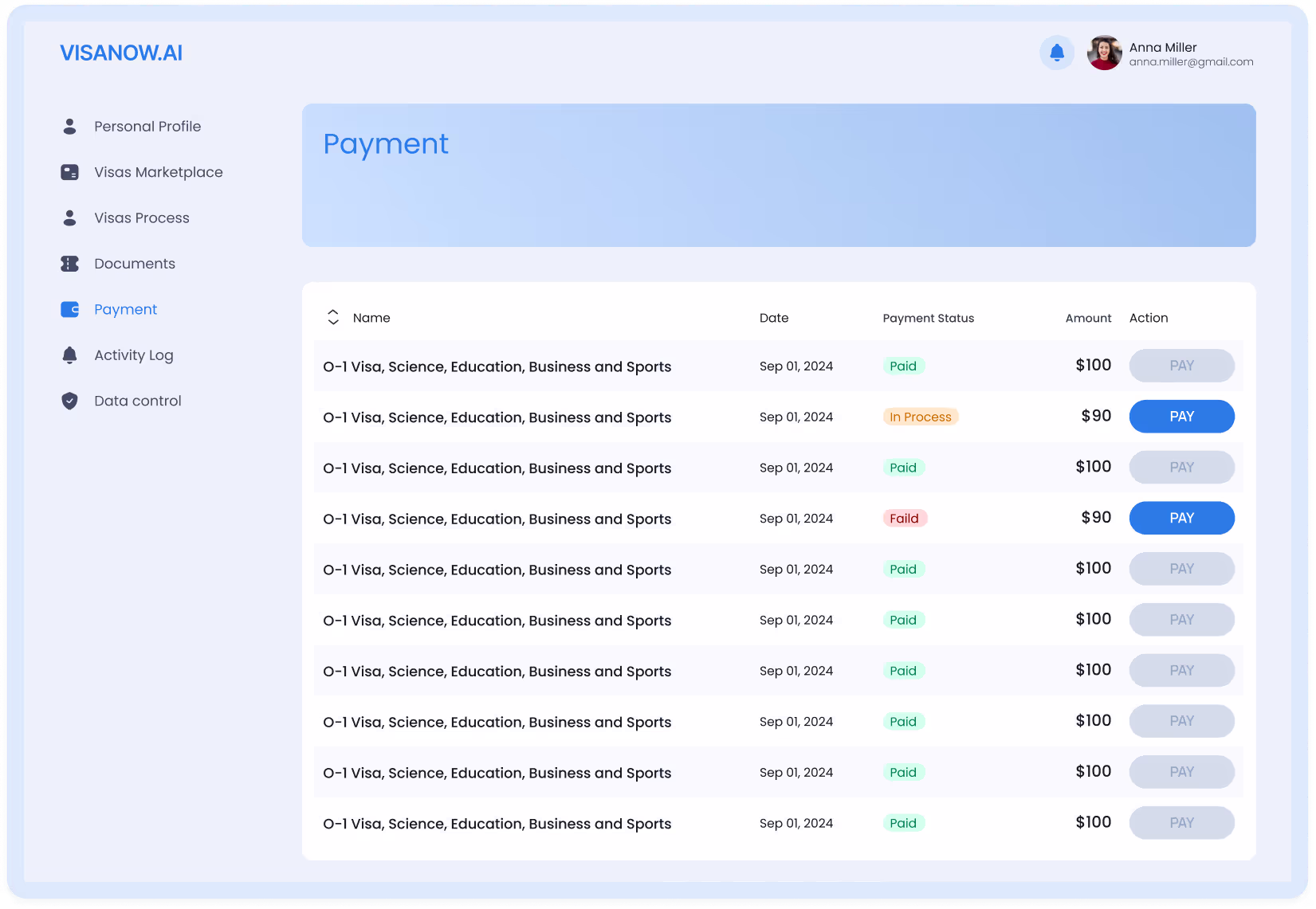1316x909 pixels.
Task: Click the Name column header label
Action: point(371,318)
